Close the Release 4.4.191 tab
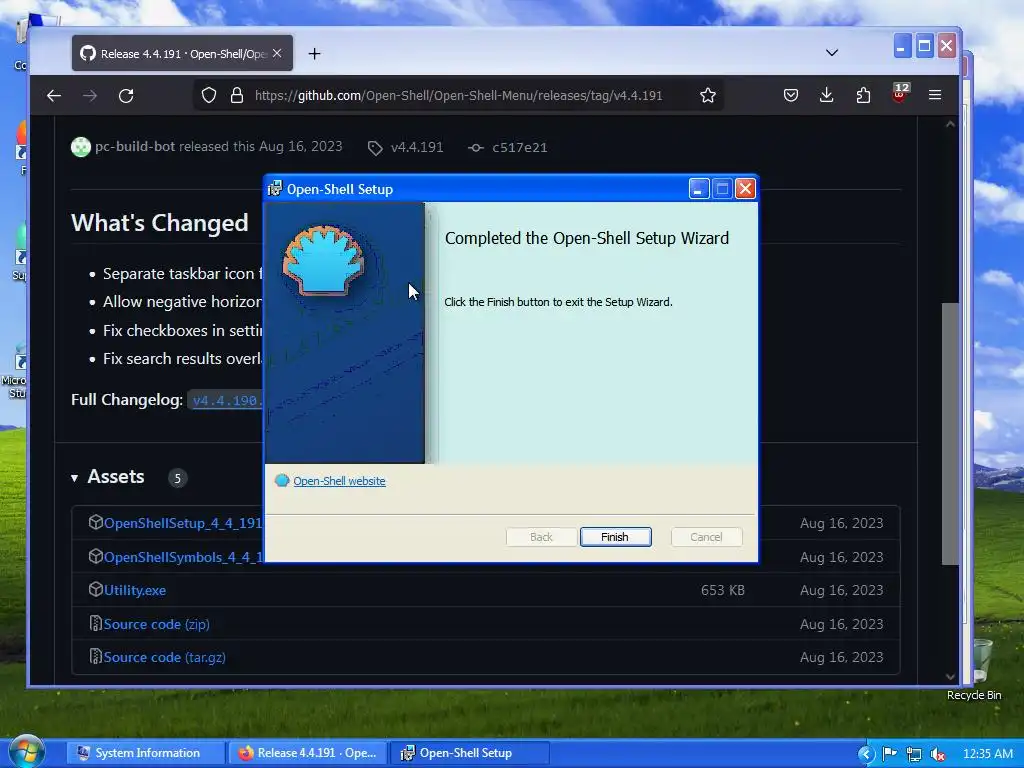 pyautogui.click(x=277, y=54)
